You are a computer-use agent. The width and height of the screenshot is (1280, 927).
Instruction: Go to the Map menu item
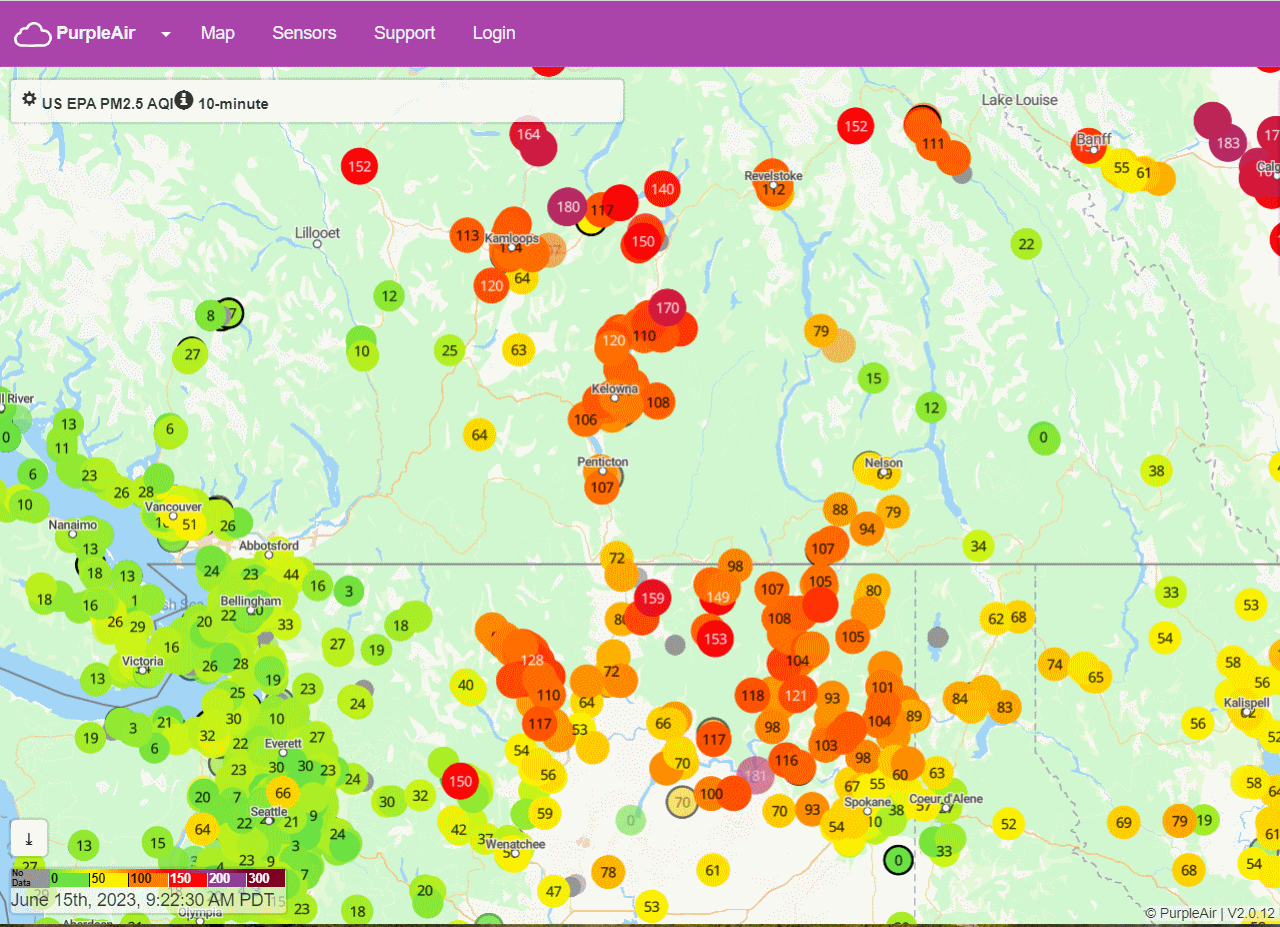pos(217,33)
